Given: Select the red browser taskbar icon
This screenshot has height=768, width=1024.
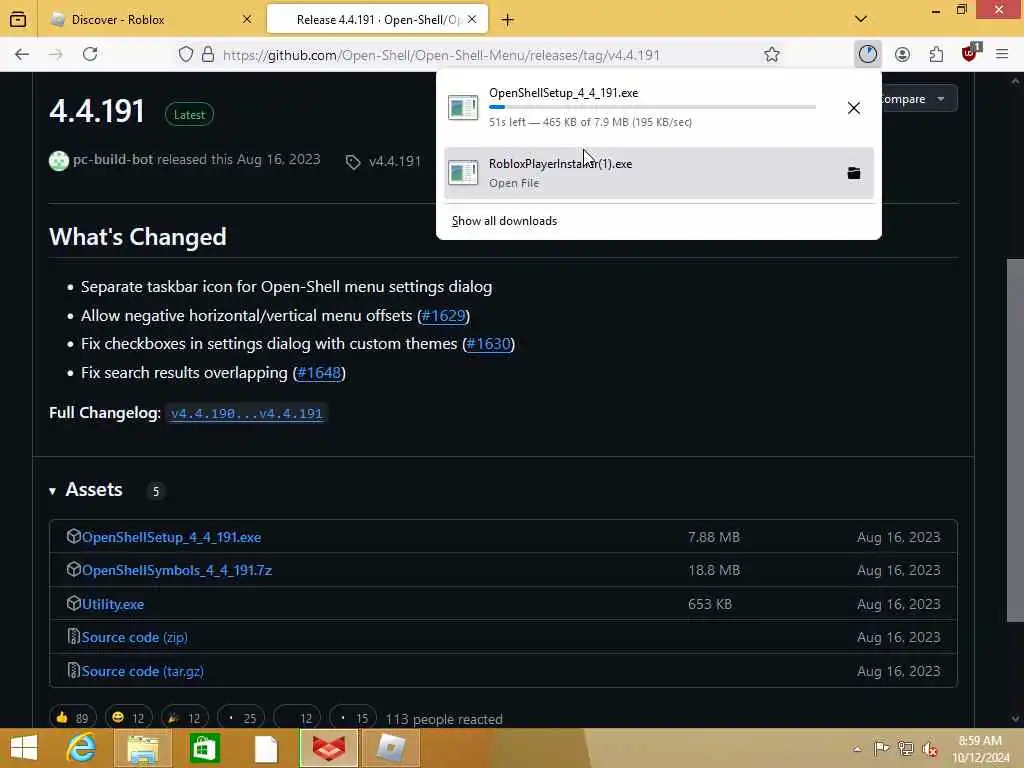Looking at the screenshot, I should [328, 748].
